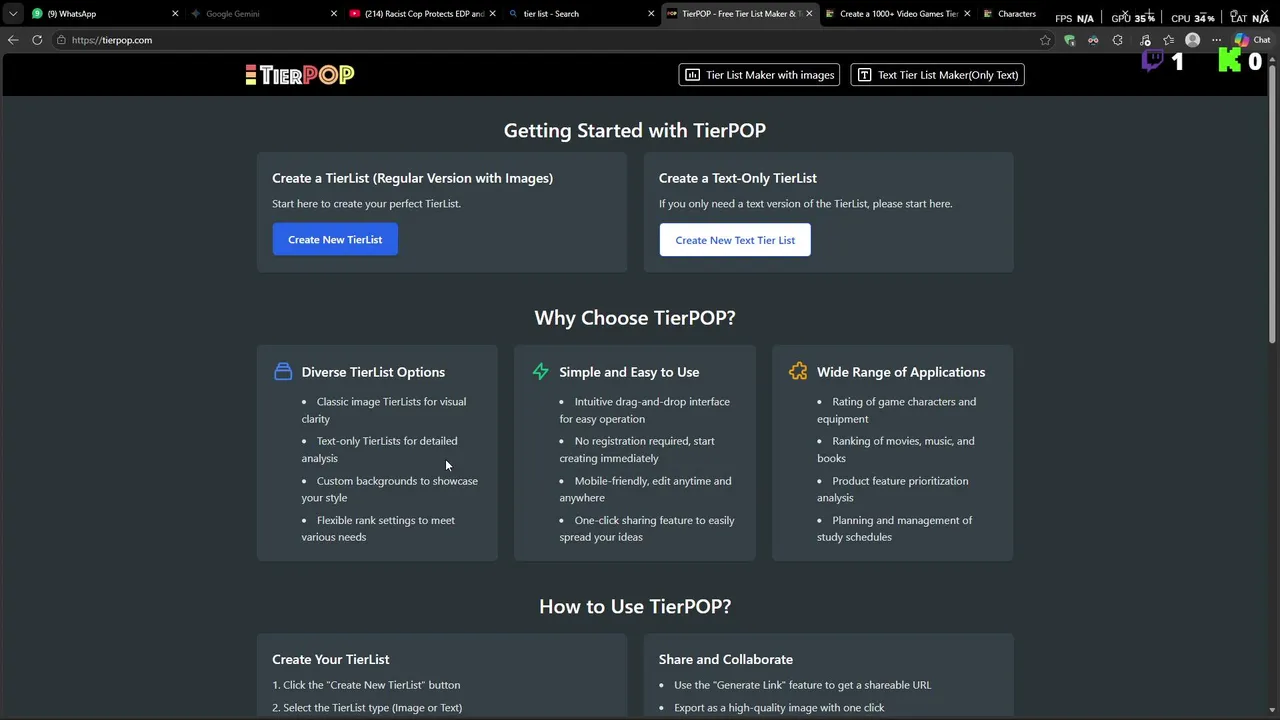Click the "How to Use TierPOP?" heading

click(635, 606)
